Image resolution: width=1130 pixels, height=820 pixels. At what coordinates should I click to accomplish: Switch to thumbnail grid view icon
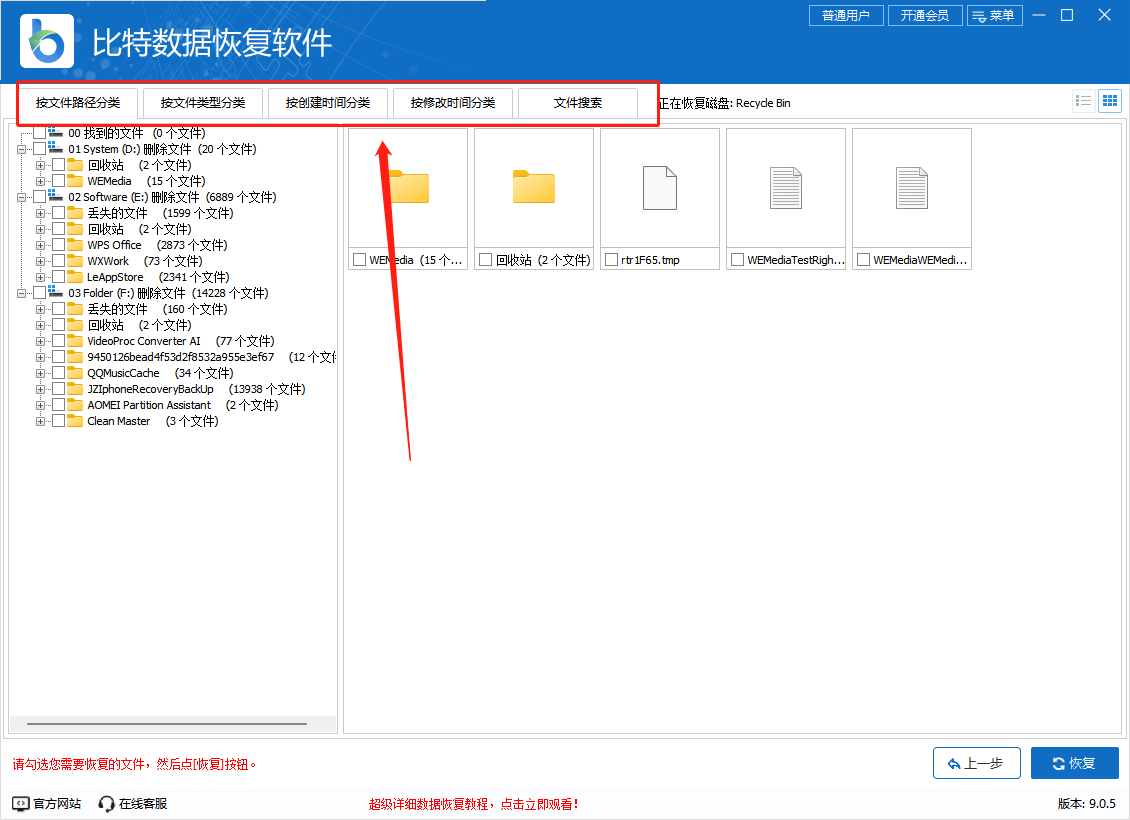1110,101
